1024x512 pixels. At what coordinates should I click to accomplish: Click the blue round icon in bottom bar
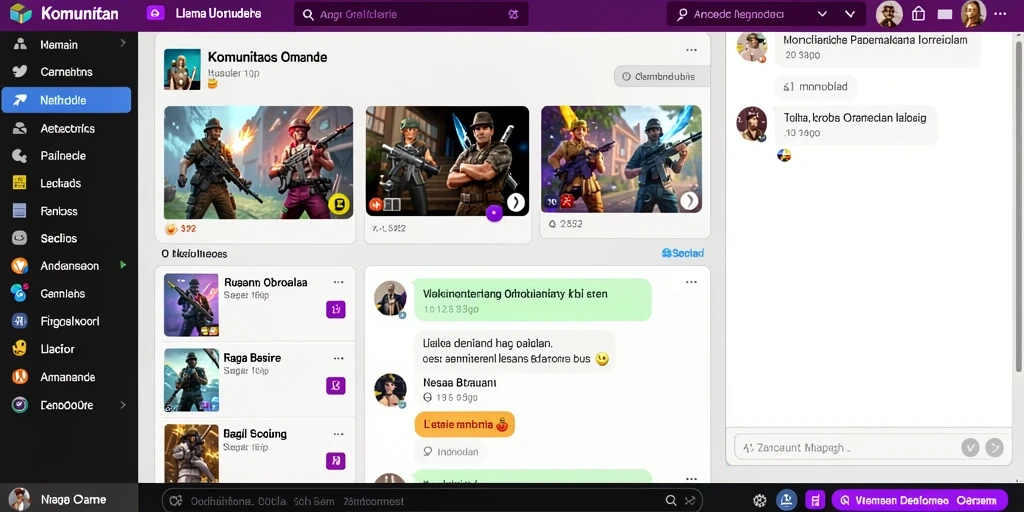[786, 500]
